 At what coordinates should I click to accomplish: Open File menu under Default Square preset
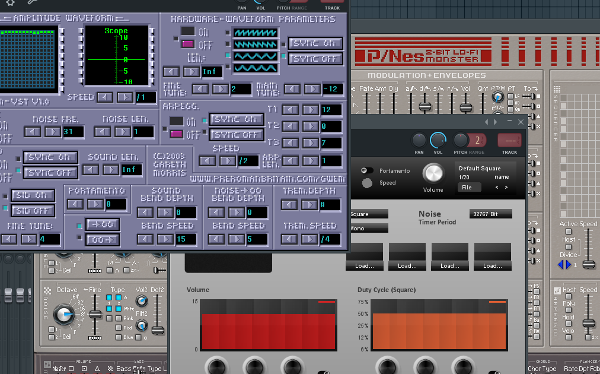point(469,187)
